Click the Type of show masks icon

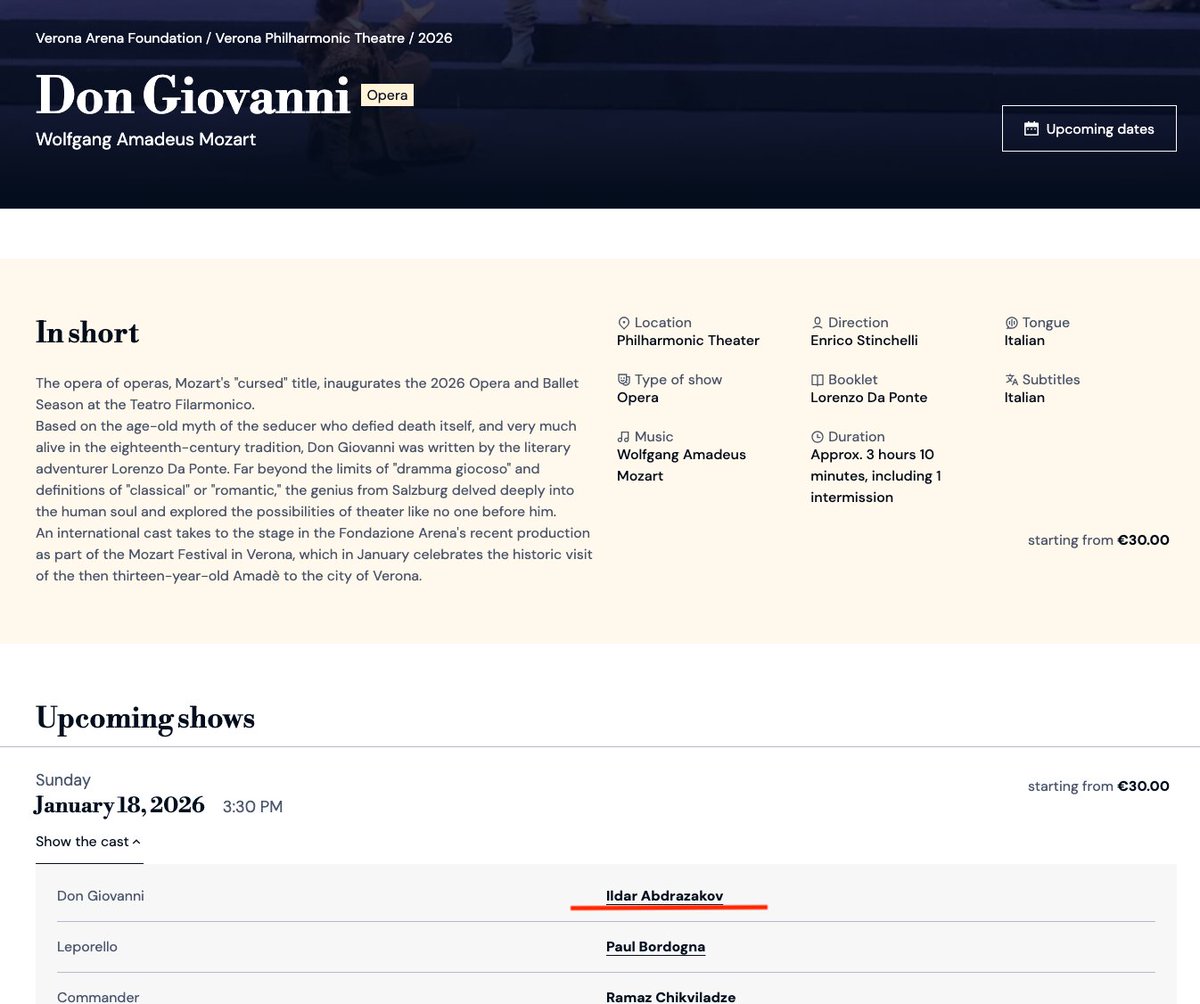[x=624, y=380]
